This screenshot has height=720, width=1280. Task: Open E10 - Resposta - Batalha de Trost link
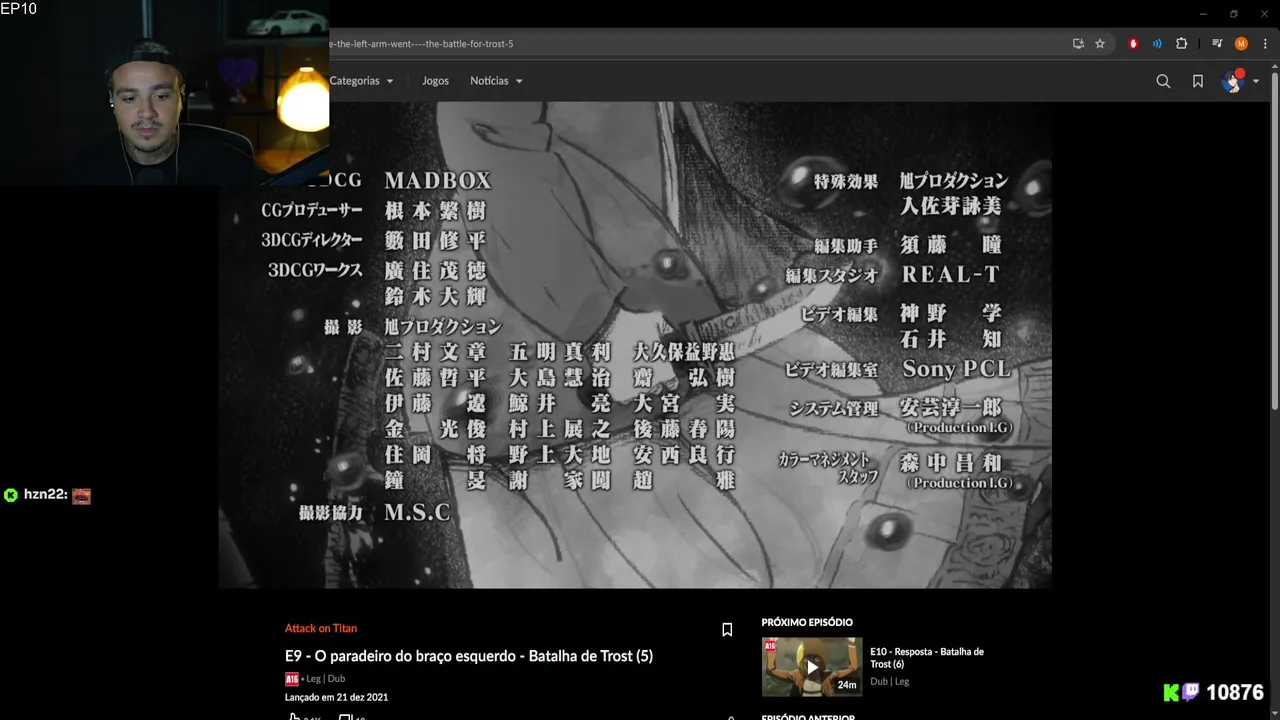[x=927, y=658]
